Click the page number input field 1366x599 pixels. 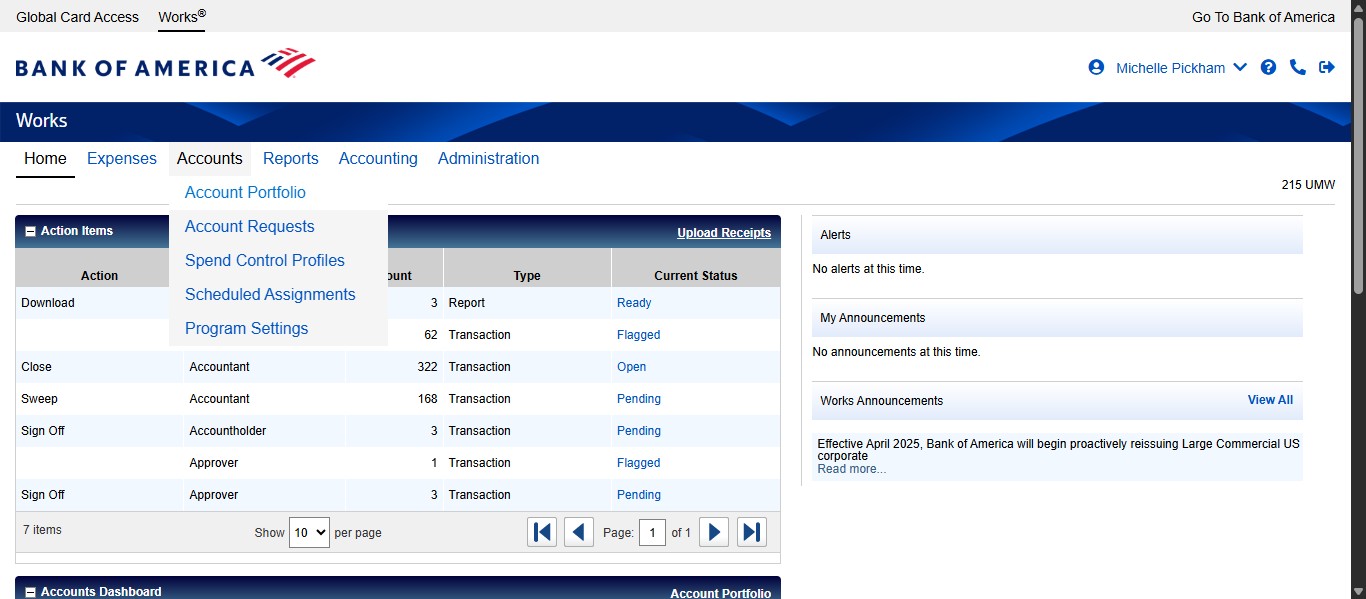click(652, 532)
